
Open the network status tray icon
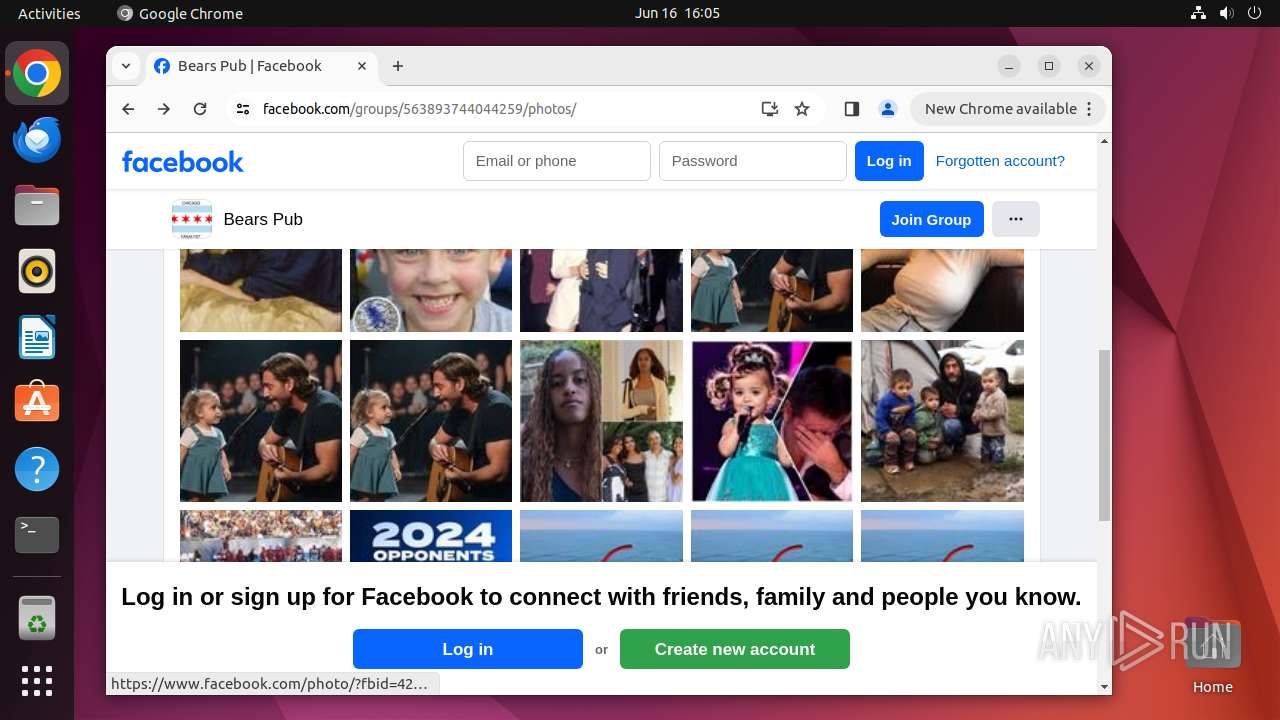coord(1199,13)
